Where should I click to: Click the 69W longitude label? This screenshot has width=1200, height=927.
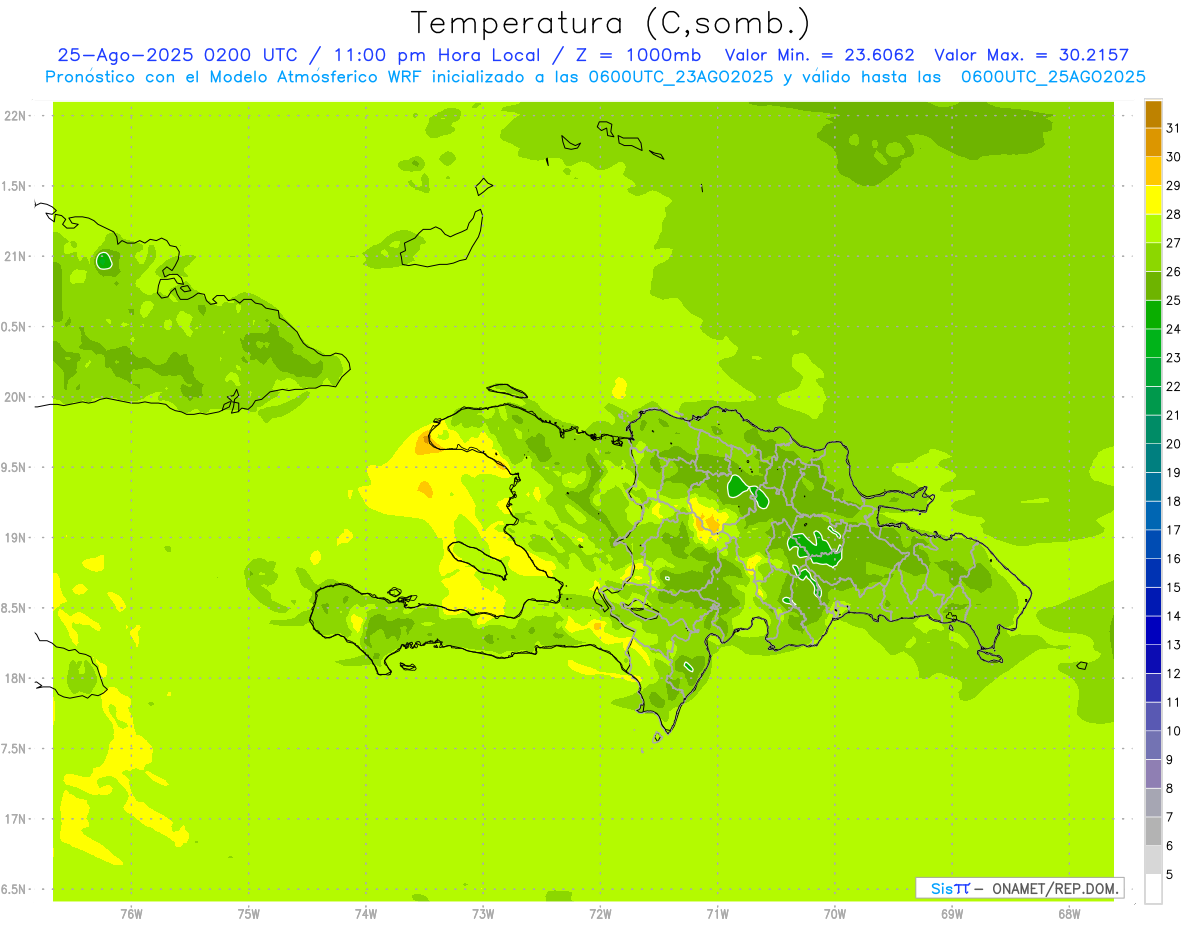pyautogui.click(x=952, y=913)
